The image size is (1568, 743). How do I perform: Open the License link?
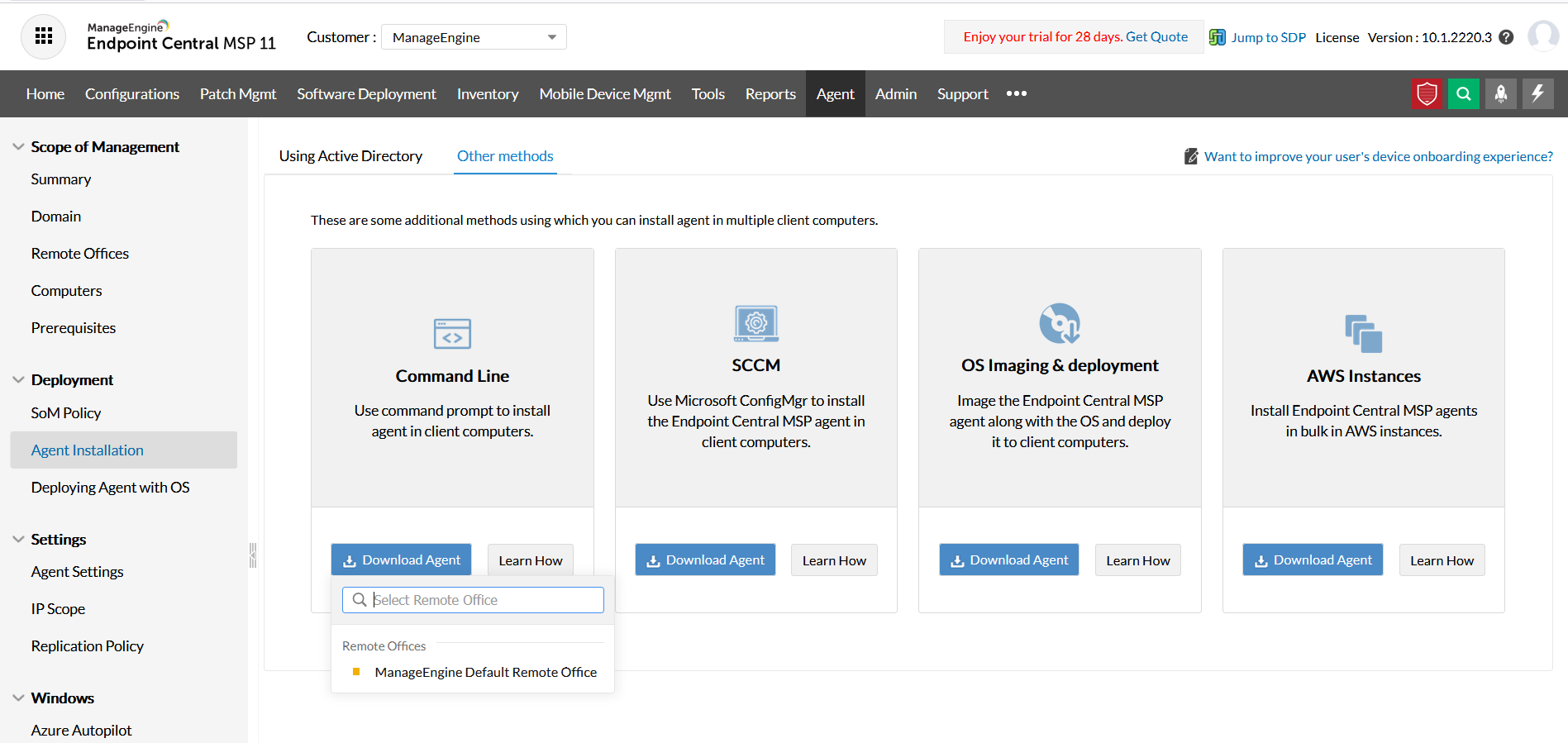1337,37
